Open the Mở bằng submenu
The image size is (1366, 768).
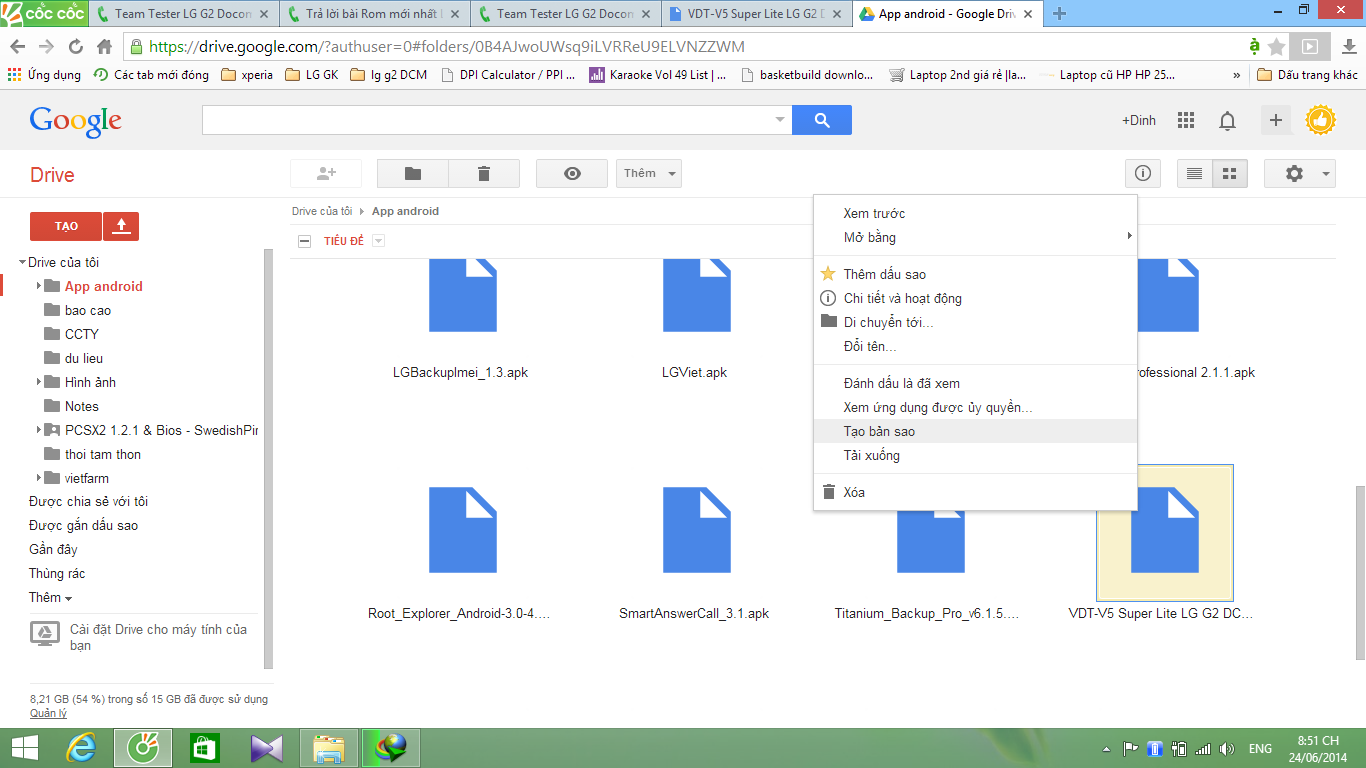(x=975, y=237)
